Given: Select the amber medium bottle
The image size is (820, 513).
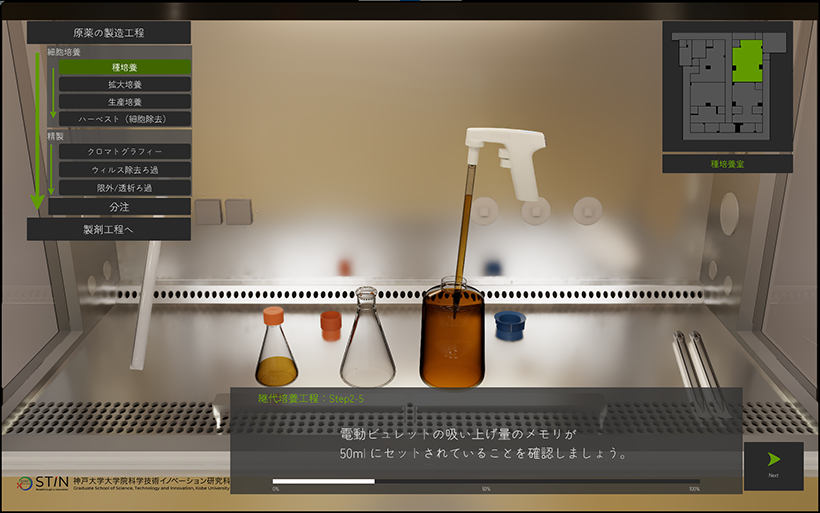Looking at the screenshot, I should coord(452,339).
